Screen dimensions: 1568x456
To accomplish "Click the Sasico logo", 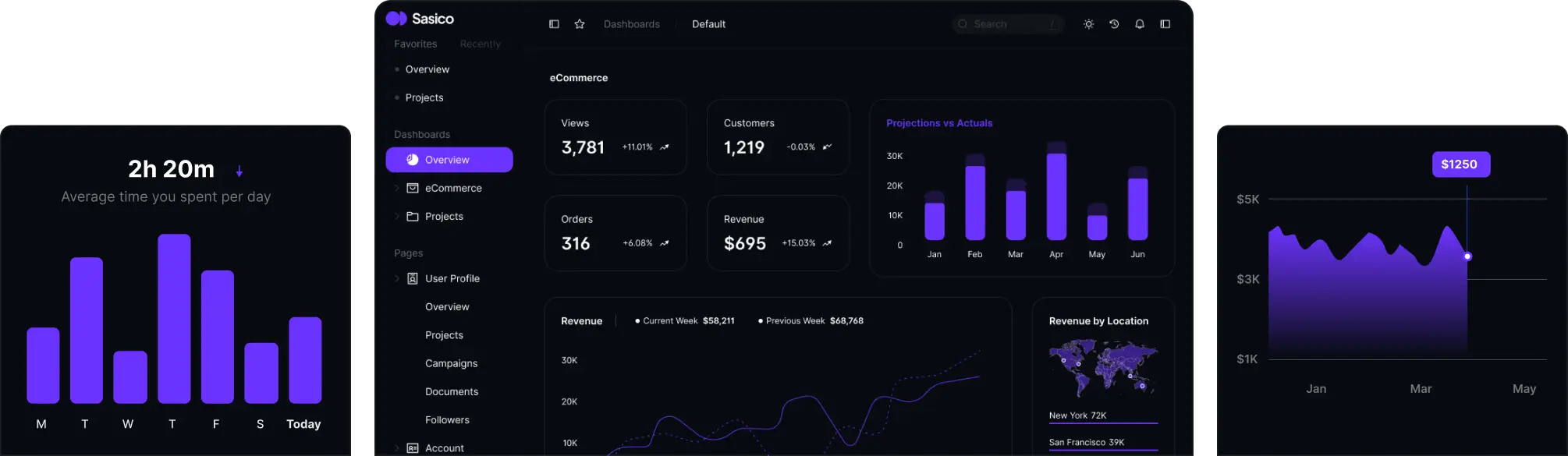I will [x=420, y=19].
